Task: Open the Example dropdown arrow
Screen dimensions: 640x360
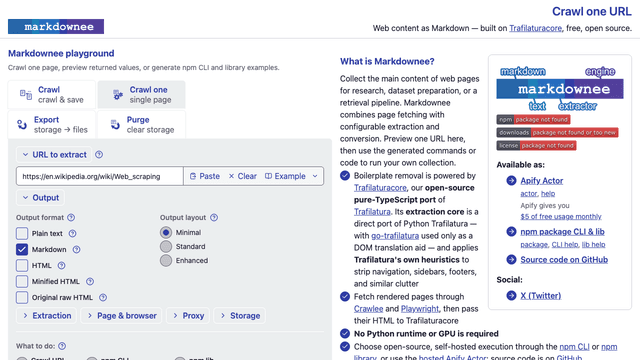Action: [315, 176]
